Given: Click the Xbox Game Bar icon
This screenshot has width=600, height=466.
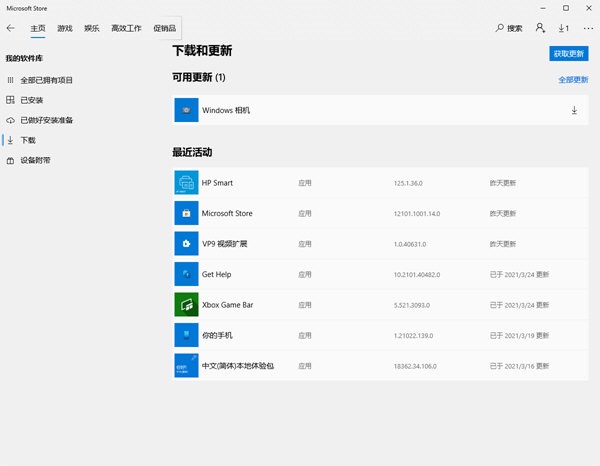Looking at the screenshot, I should coord(187,304).
